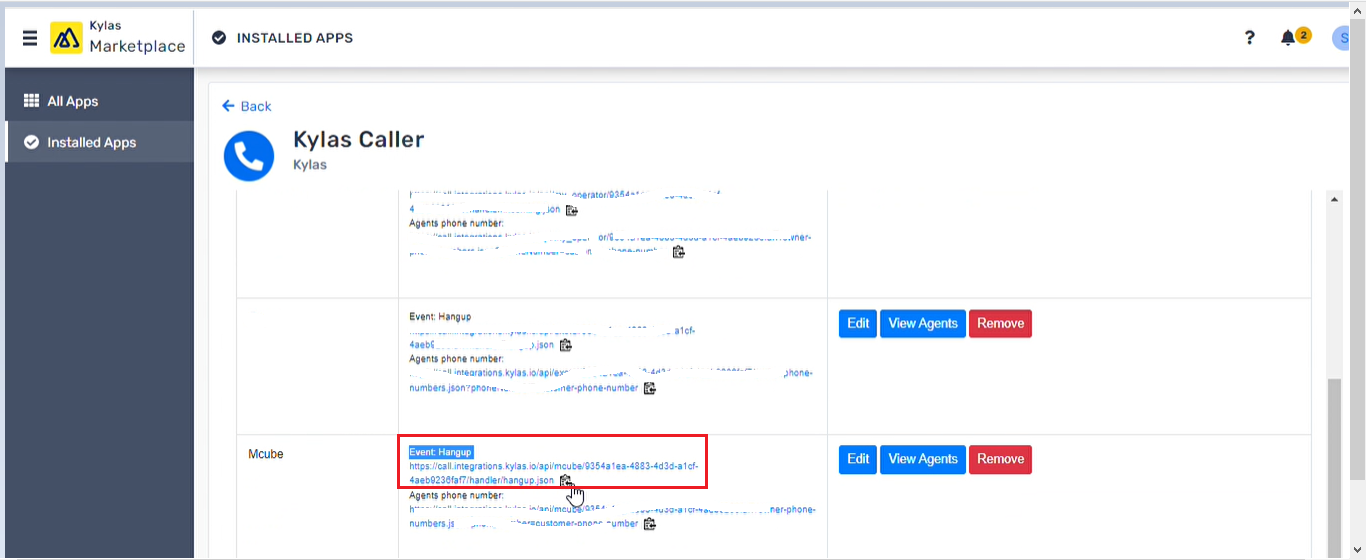
Task: Go to All Apps in sidebar
Action: pyautogui.click(x=99, y=101)
